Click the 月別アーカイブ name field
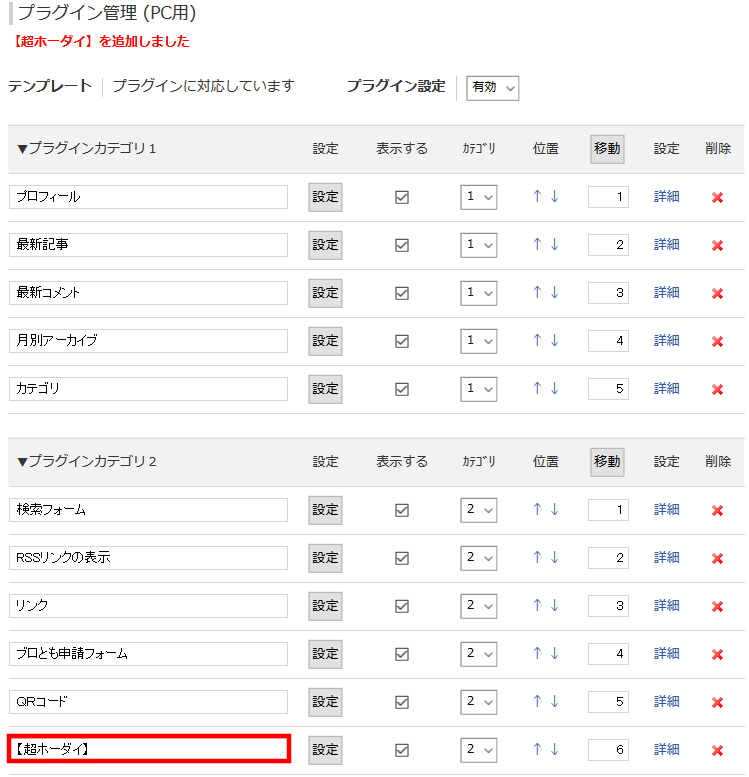The width and height of the screenshot is (749, 777). point(148,341)
